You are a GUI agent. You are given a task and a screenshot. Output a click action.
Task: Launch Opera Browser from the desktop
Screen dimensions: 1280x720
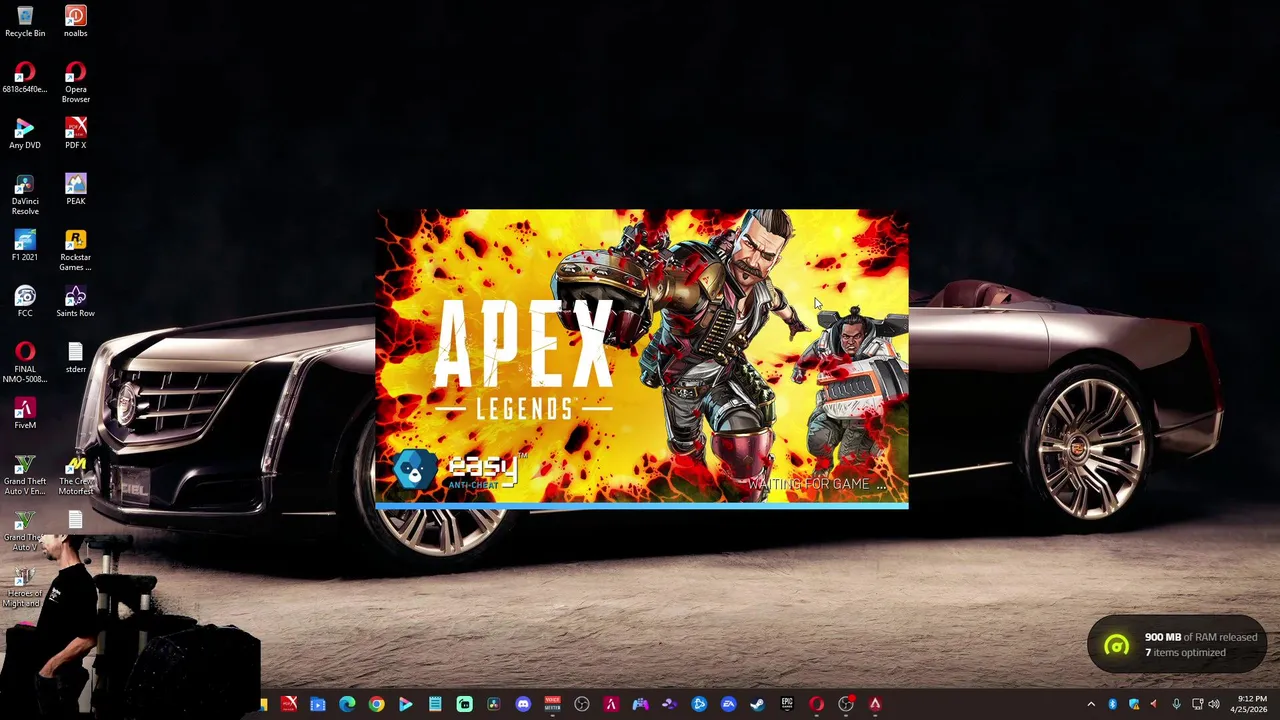(75, 82)
